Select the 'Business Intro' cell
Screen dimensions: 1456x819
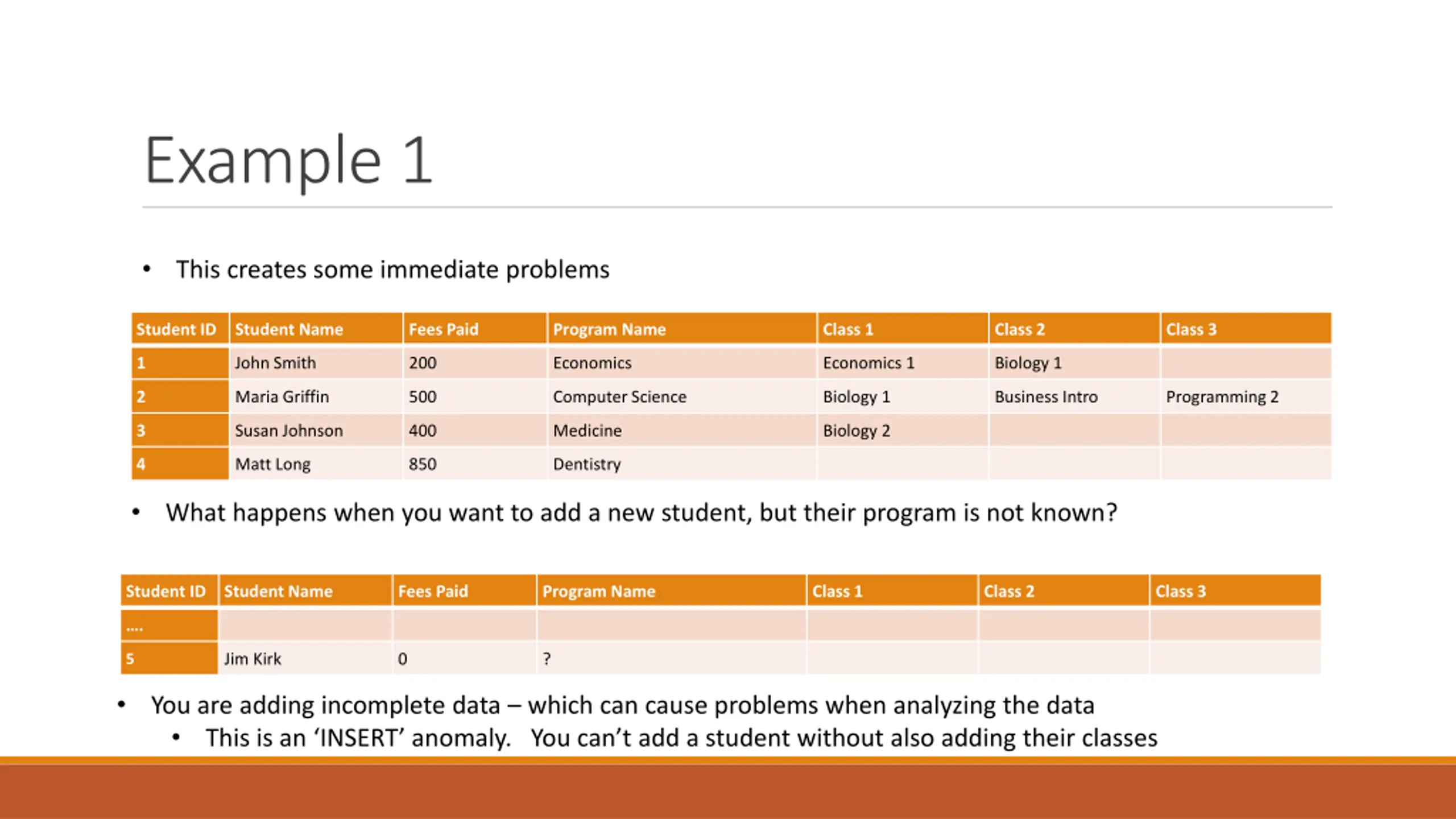(x=1074, y=396)
